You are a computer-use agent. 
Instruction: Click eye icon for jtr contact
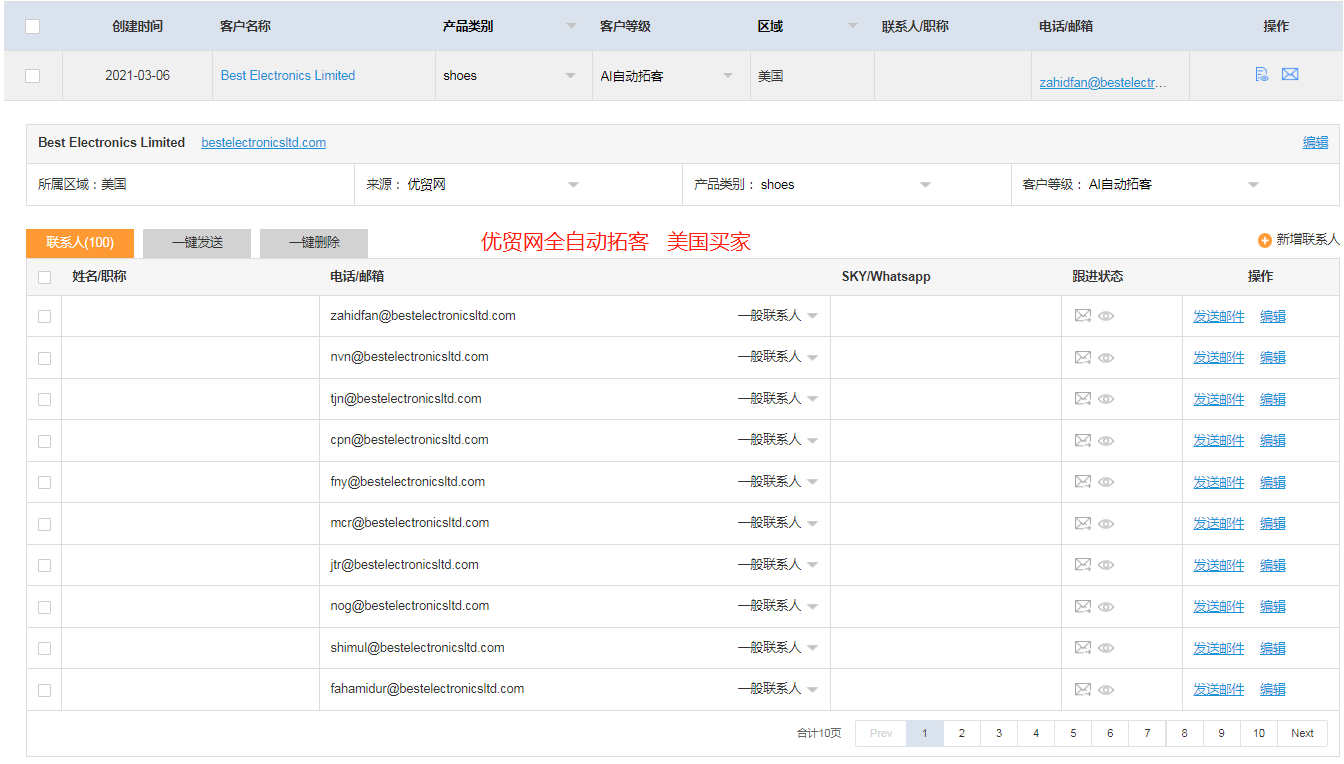[x=1106, y=565]
